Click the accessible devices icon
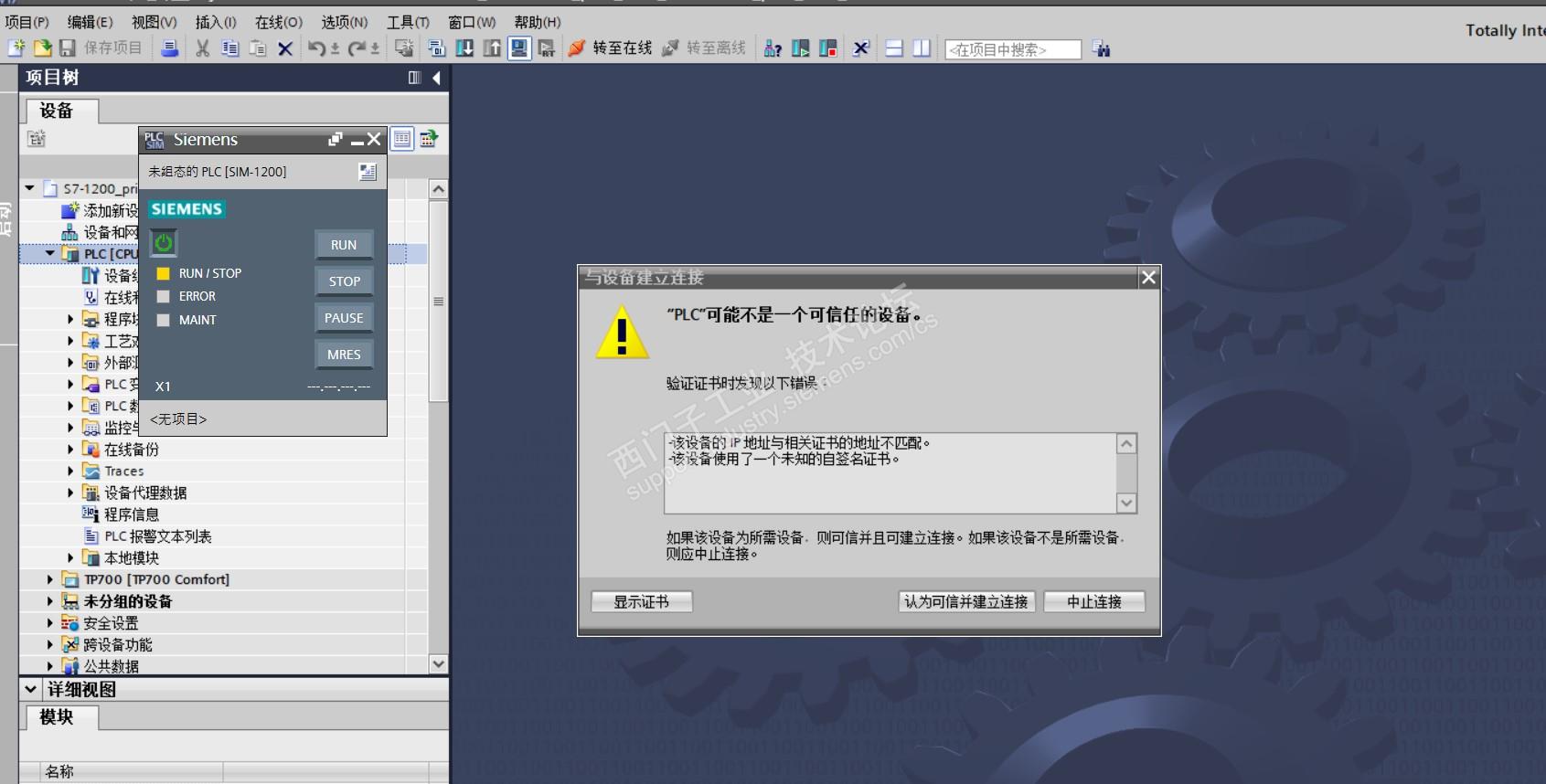This screenshot has width=1546, height=784. 773,48
